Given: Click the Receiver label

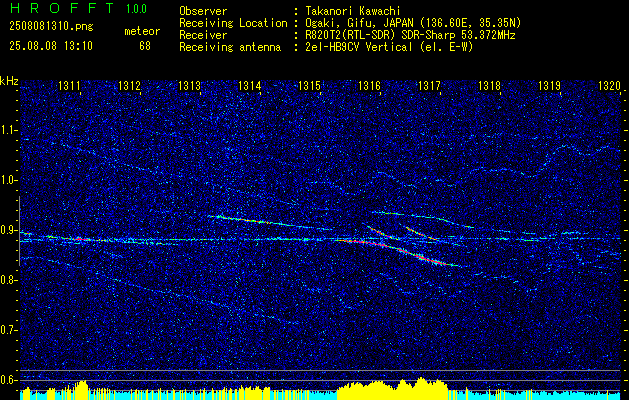Looking at the screenshot, I should click(203, 35).
